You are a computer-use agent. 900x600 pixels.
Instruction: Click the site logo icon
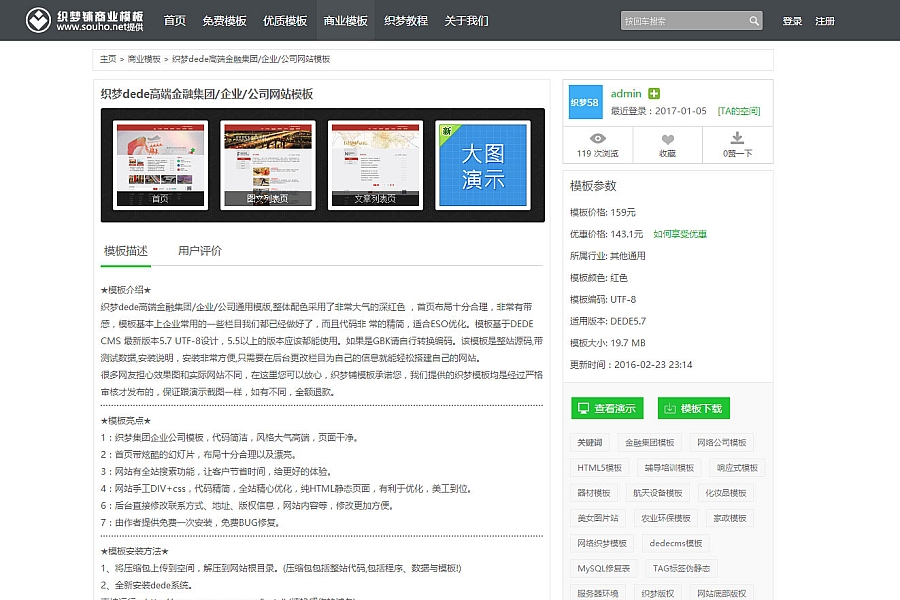(x=38, y=20)
